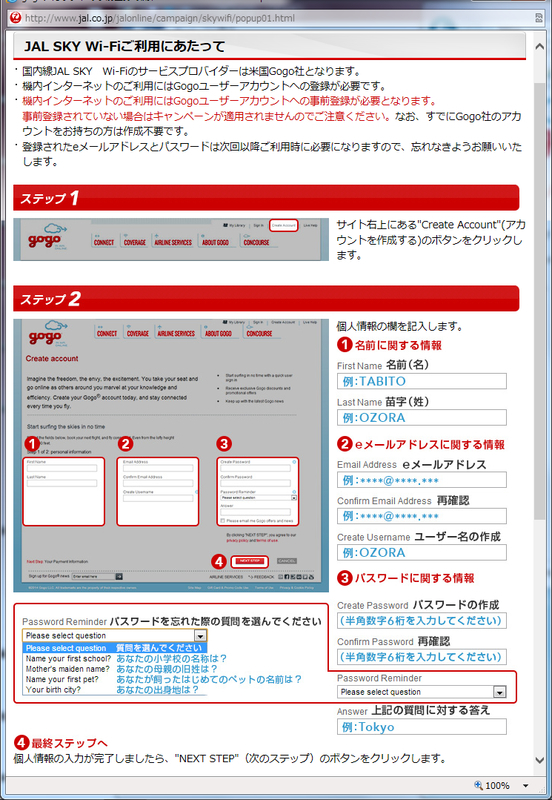
Task: Click the gray CANCEL button
Action: [287, 561]
